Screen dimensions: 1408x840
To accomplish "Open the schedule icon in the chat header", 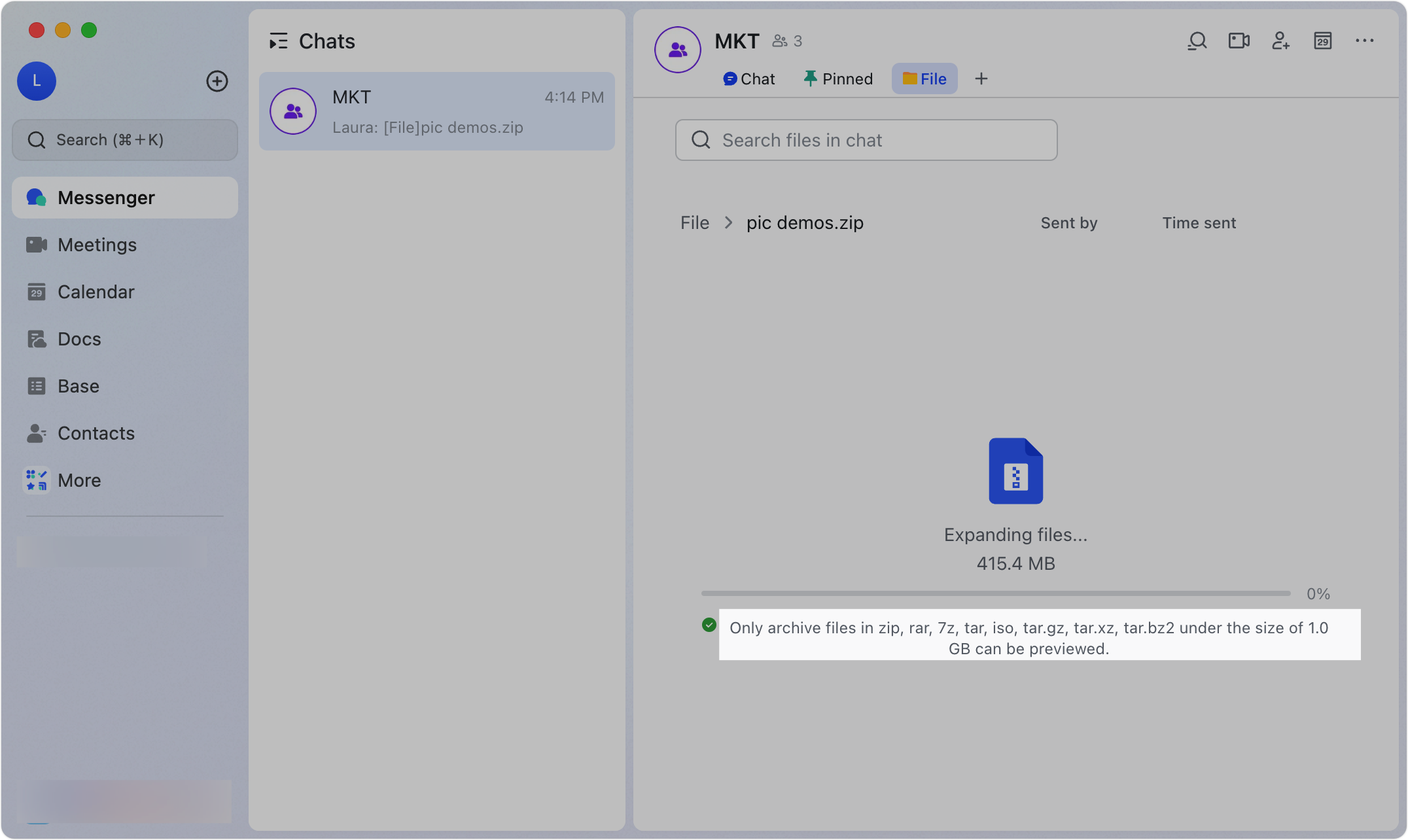I will click(x=1322, y=41).
